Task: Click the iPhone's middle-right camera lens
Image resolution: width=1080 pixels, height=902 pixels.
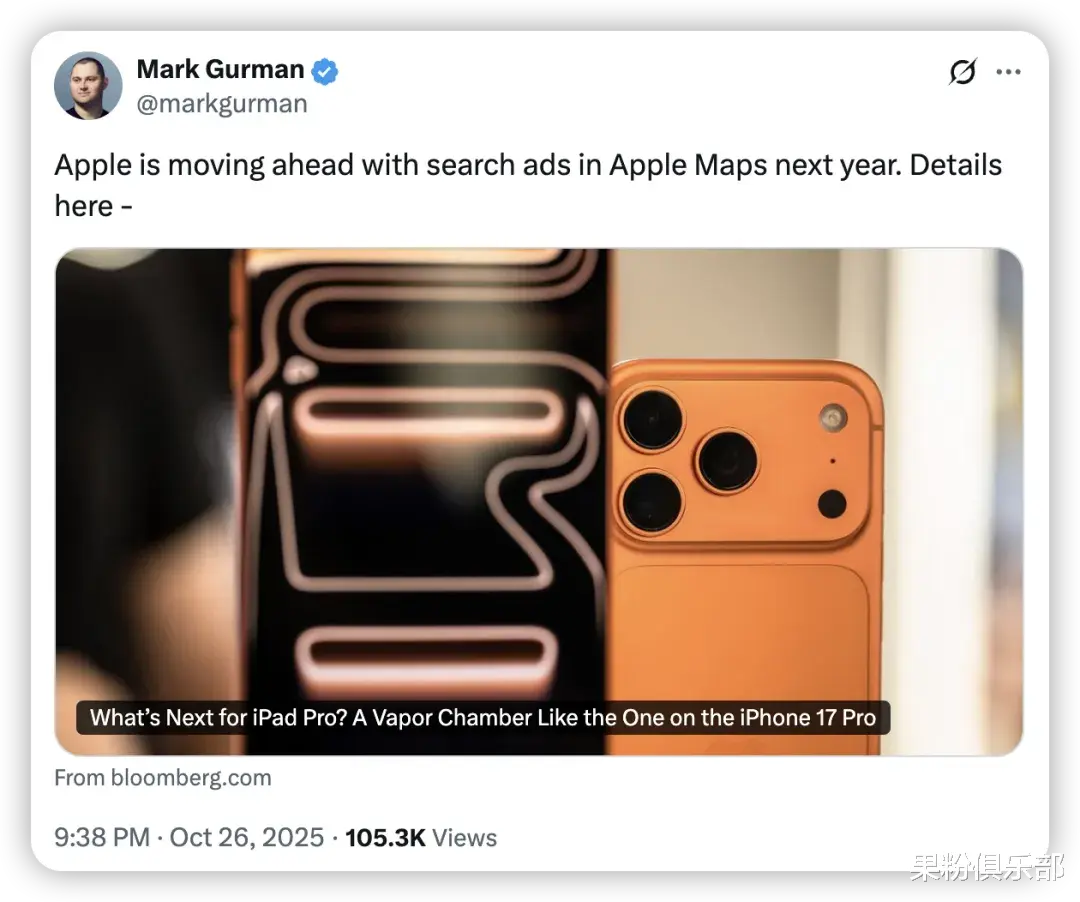Action: pos(727,461)
